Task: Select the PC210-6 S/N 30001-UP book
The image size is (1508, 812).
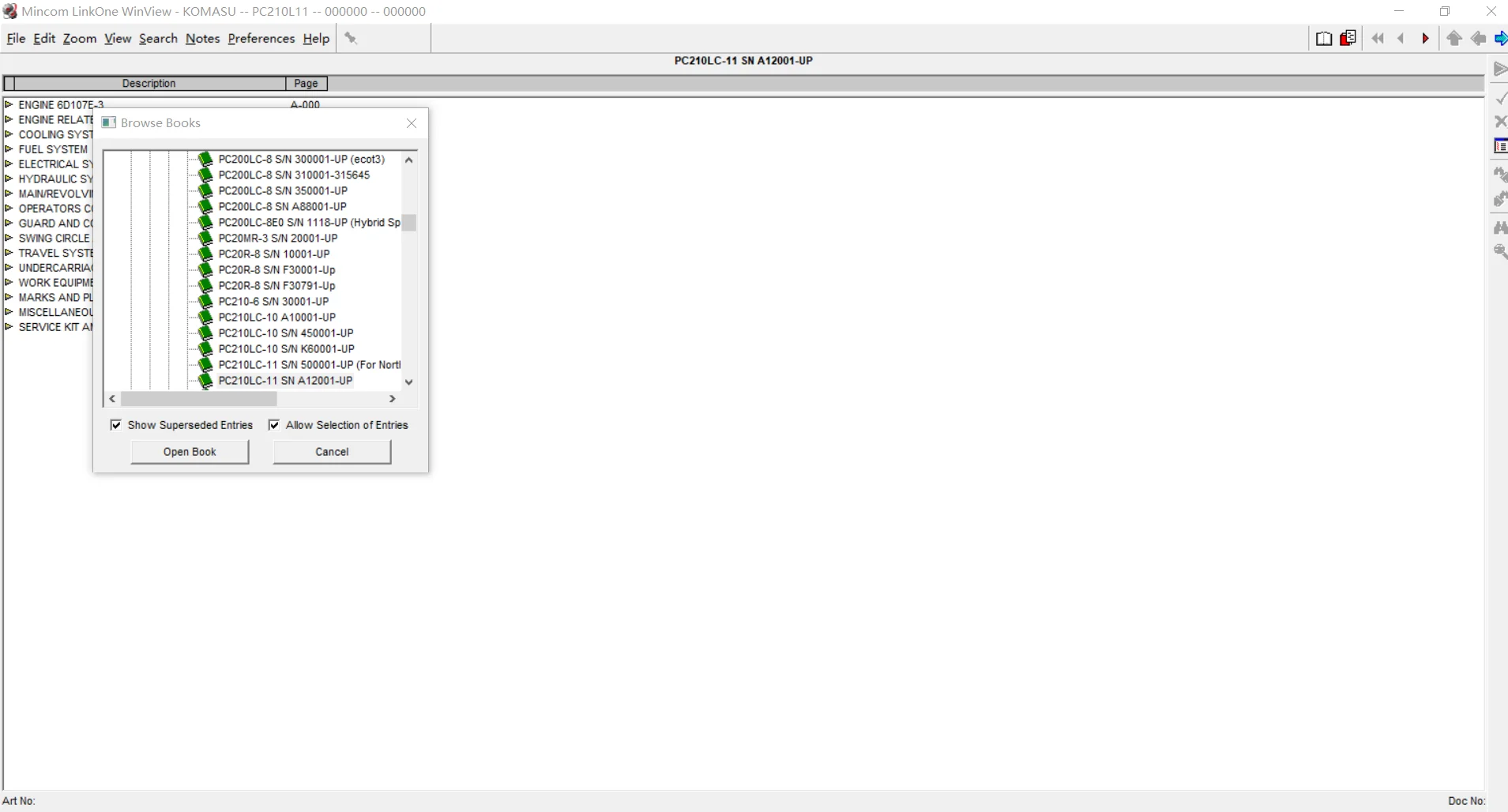Action: click(x=273, y=301)
